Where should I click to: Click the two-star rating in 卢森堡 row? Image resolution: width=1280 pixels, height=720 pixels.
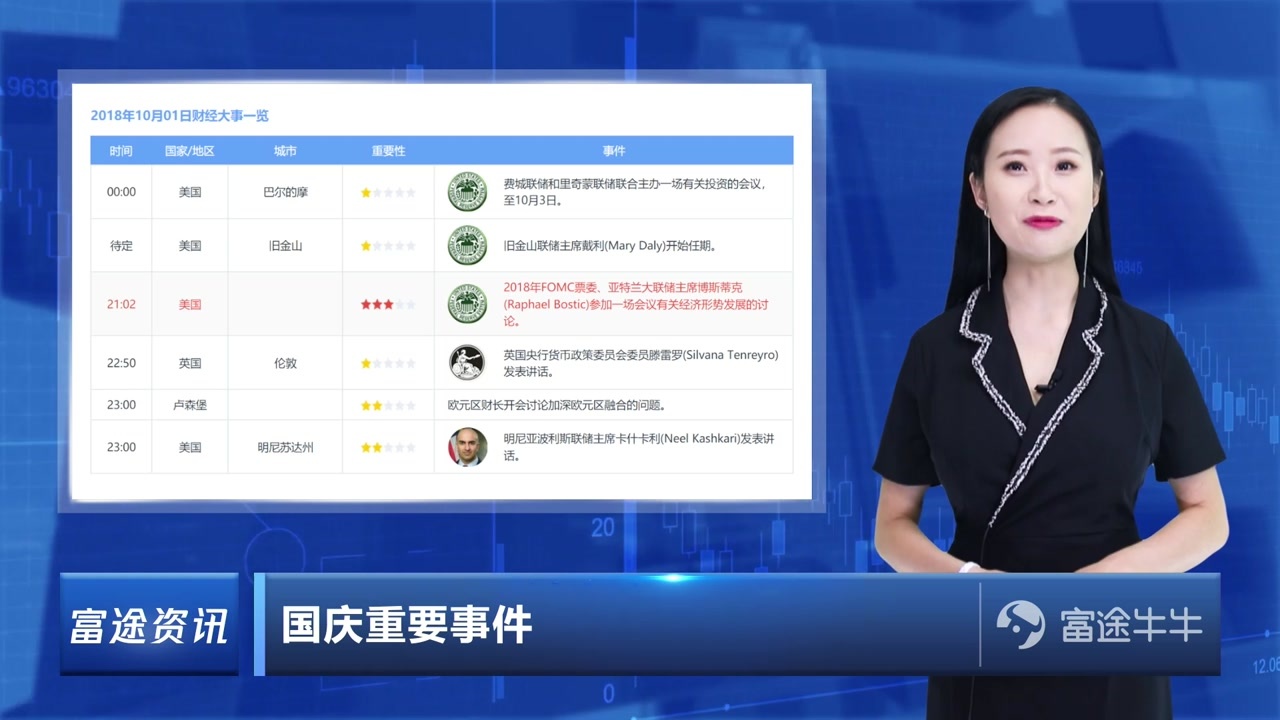(x=388, y=405)
